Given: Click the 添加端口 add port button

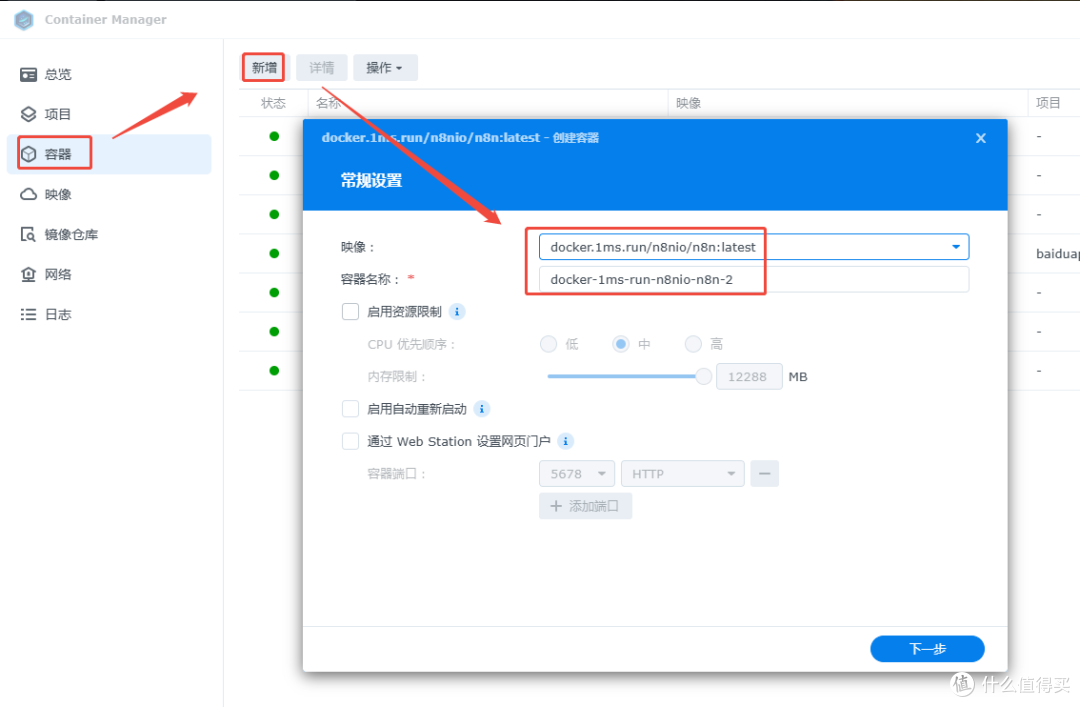Looking at the screenshot, I should [x=585, y=506].
